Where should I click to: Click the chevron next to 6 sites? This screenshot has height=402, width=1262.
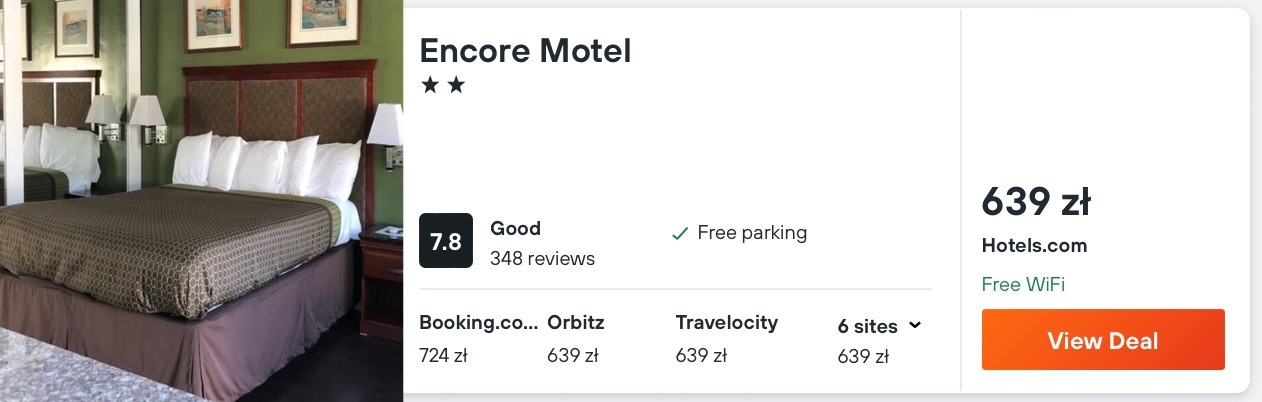[x=914, y=325]
